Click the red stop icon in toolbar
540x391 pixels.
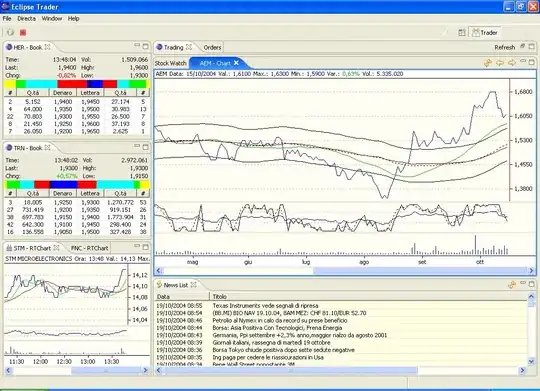23,32
